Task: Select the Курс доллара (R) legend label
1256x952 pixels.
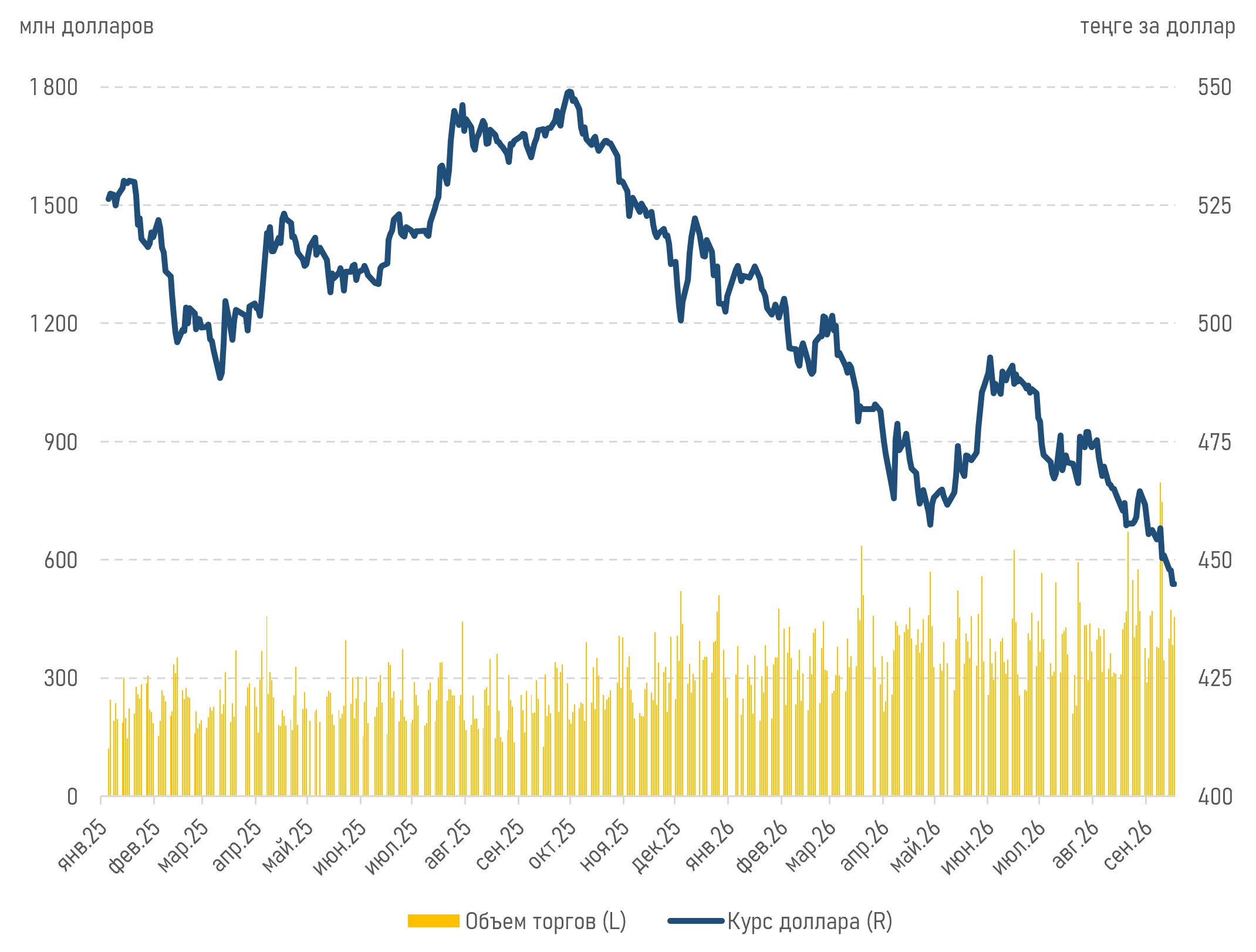Action: point(810,921)
